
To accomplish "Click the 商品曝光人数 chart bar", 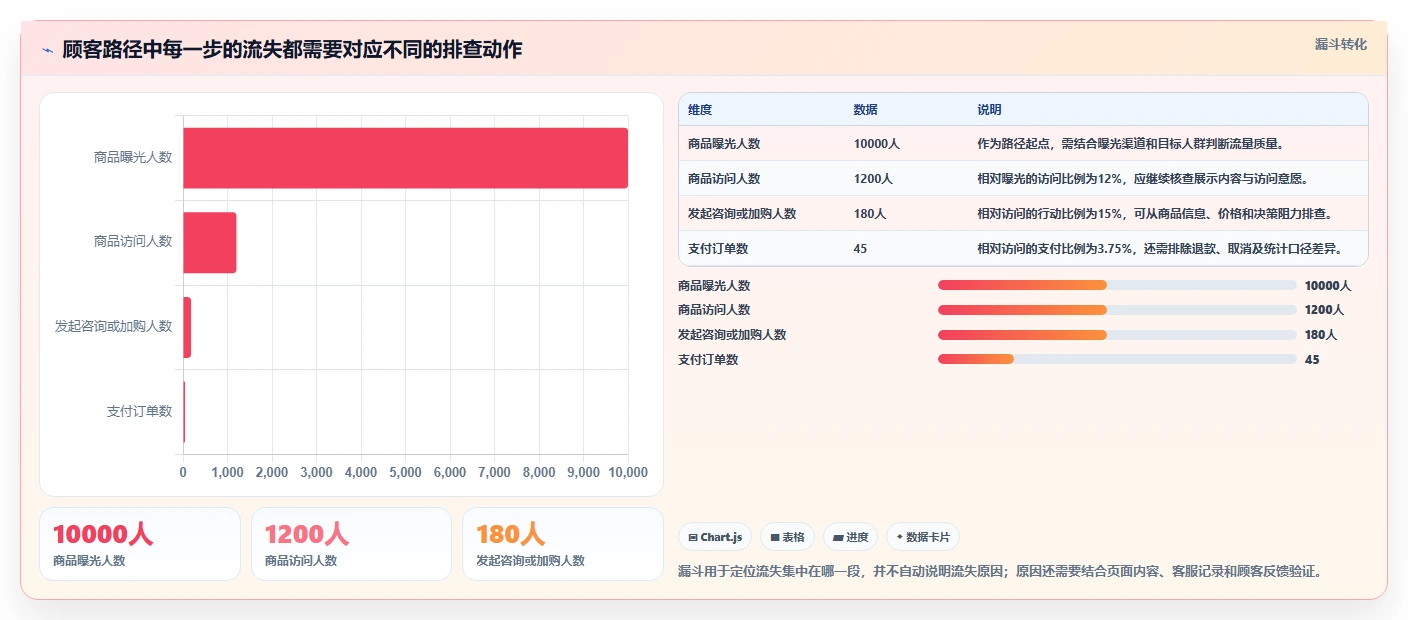I will [x=405, y=158].
